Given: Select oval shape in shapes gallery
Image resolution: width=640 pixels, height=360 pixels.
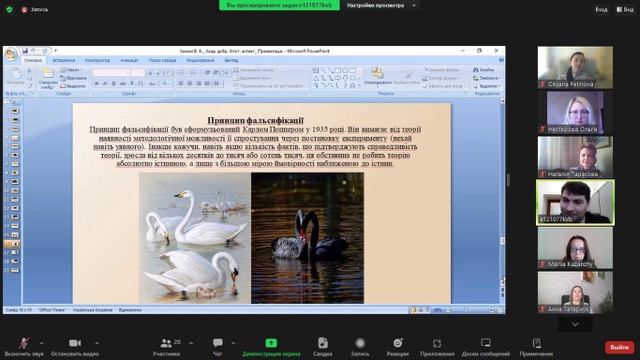Looking at the screenshot, I should point(345,70).
